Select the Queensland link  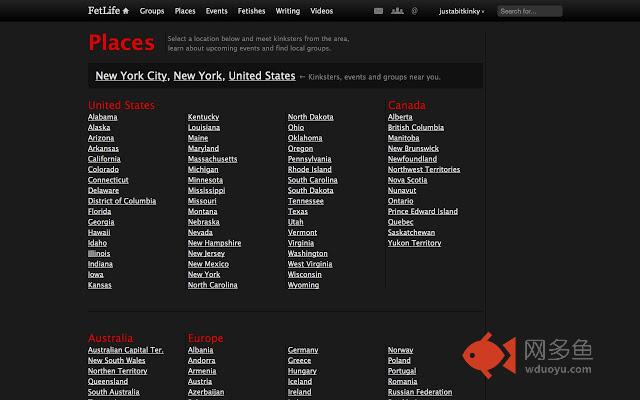pyautogui.click(x=108, y=382)
